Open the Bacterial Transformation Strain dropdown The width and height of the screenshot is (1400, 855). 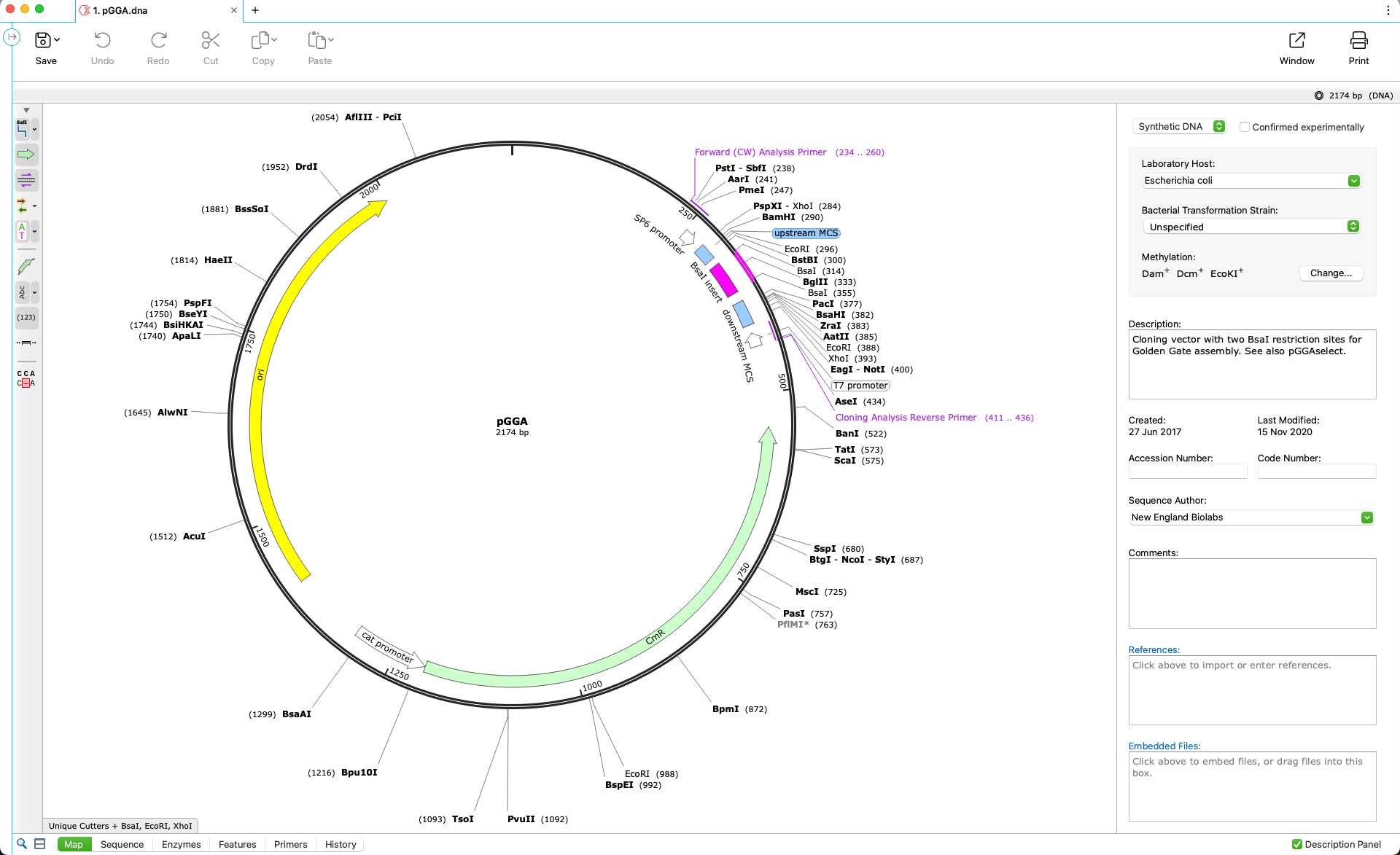tap(1354, 226)
